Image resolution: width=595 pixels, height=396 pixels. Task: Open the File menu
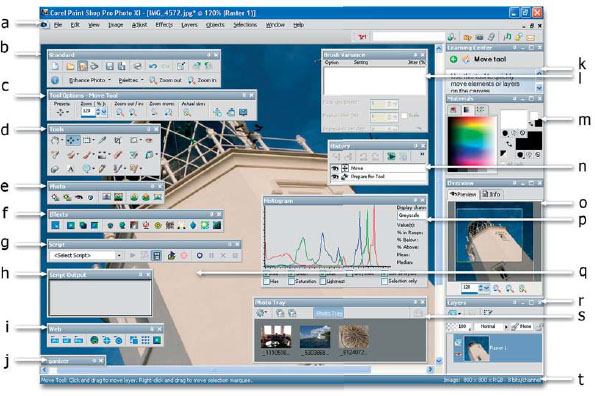click(x=58, y=25)
